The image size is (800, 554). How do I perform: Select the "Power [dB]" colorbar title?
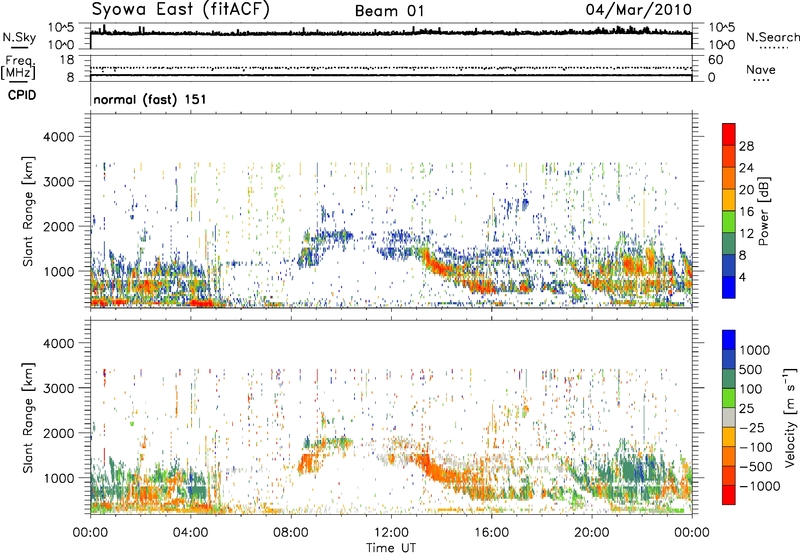763,211
